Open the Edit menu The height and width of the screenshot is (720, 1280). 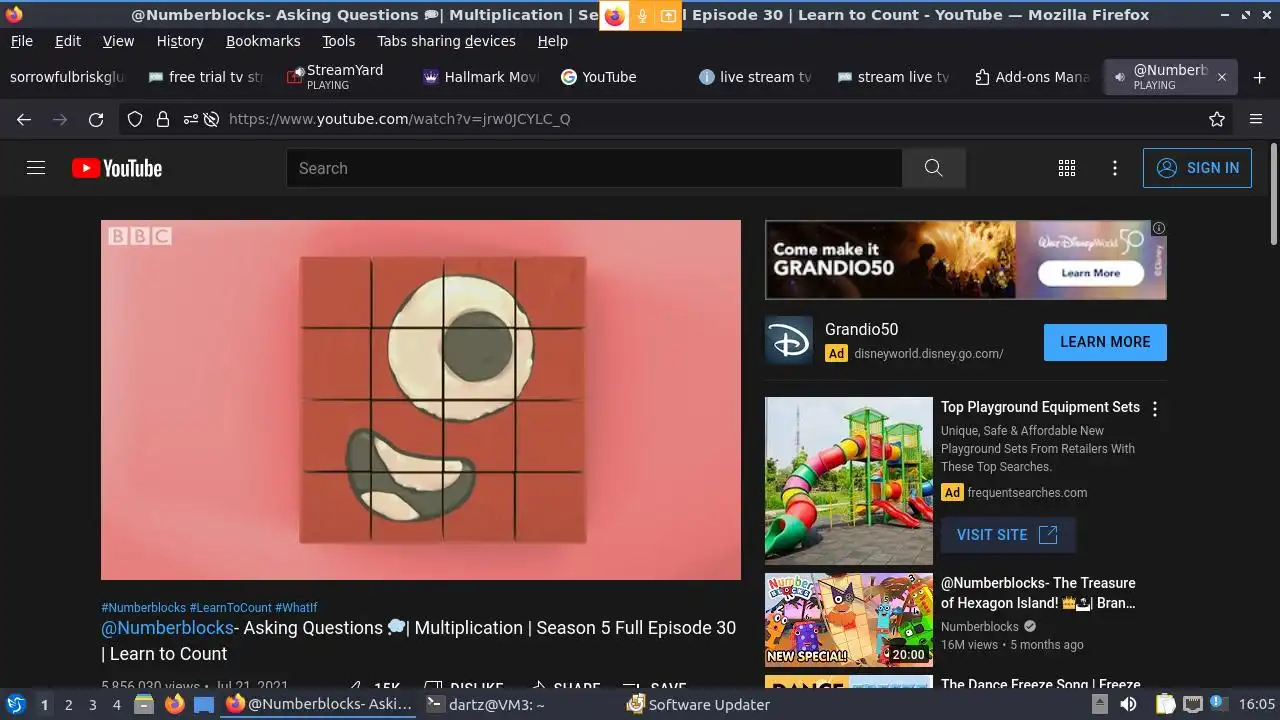coord(68,41)
